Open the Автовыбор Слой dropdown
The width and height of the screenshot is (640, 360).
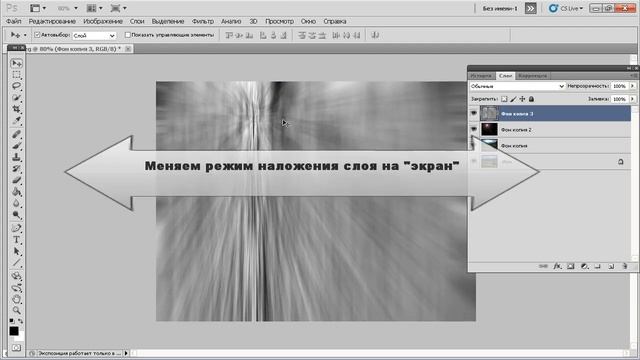pyautogui.click(x=94, y=36)
